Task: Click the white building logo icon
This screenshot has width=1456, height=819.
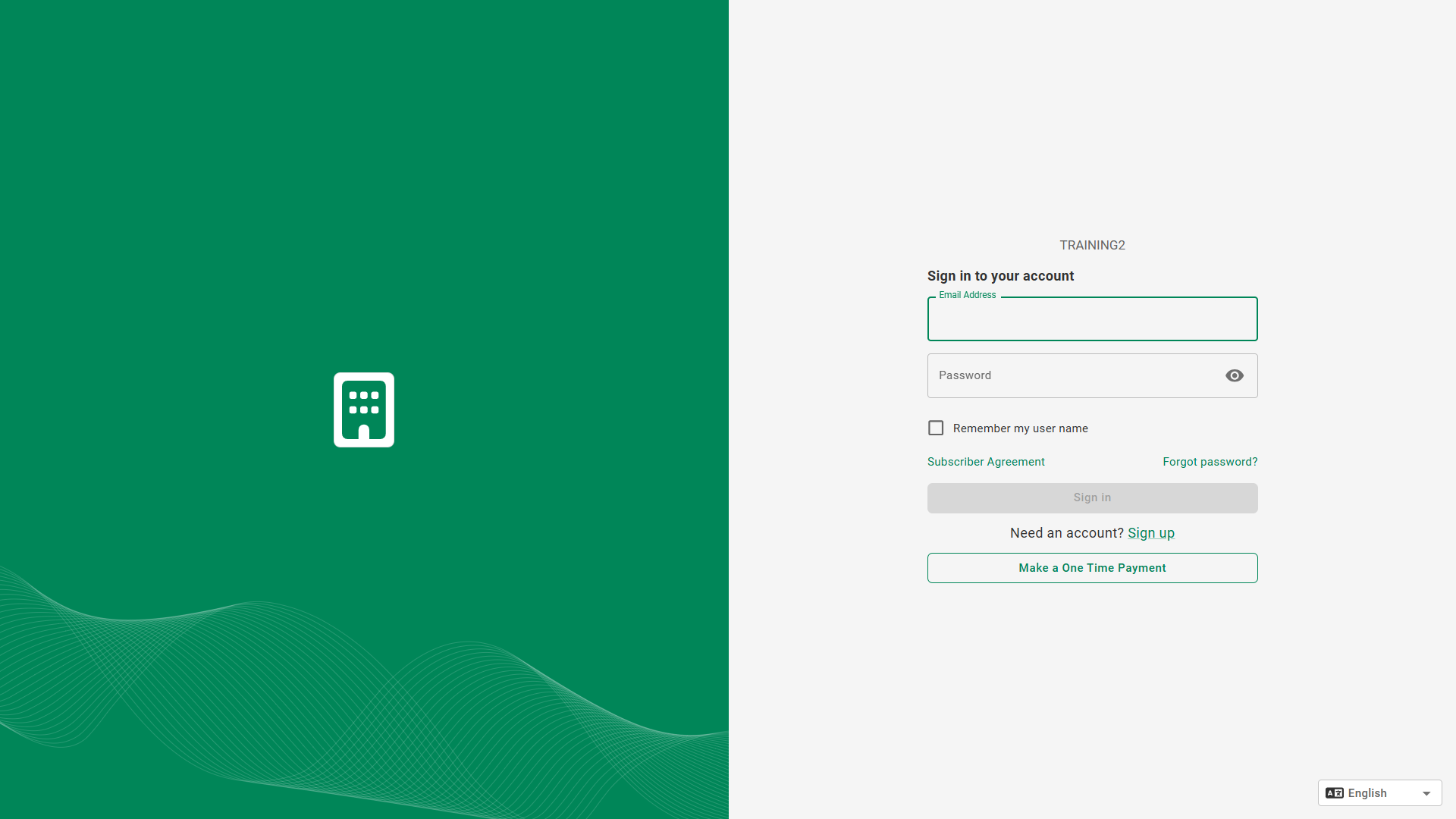Action: coord(364,409)
